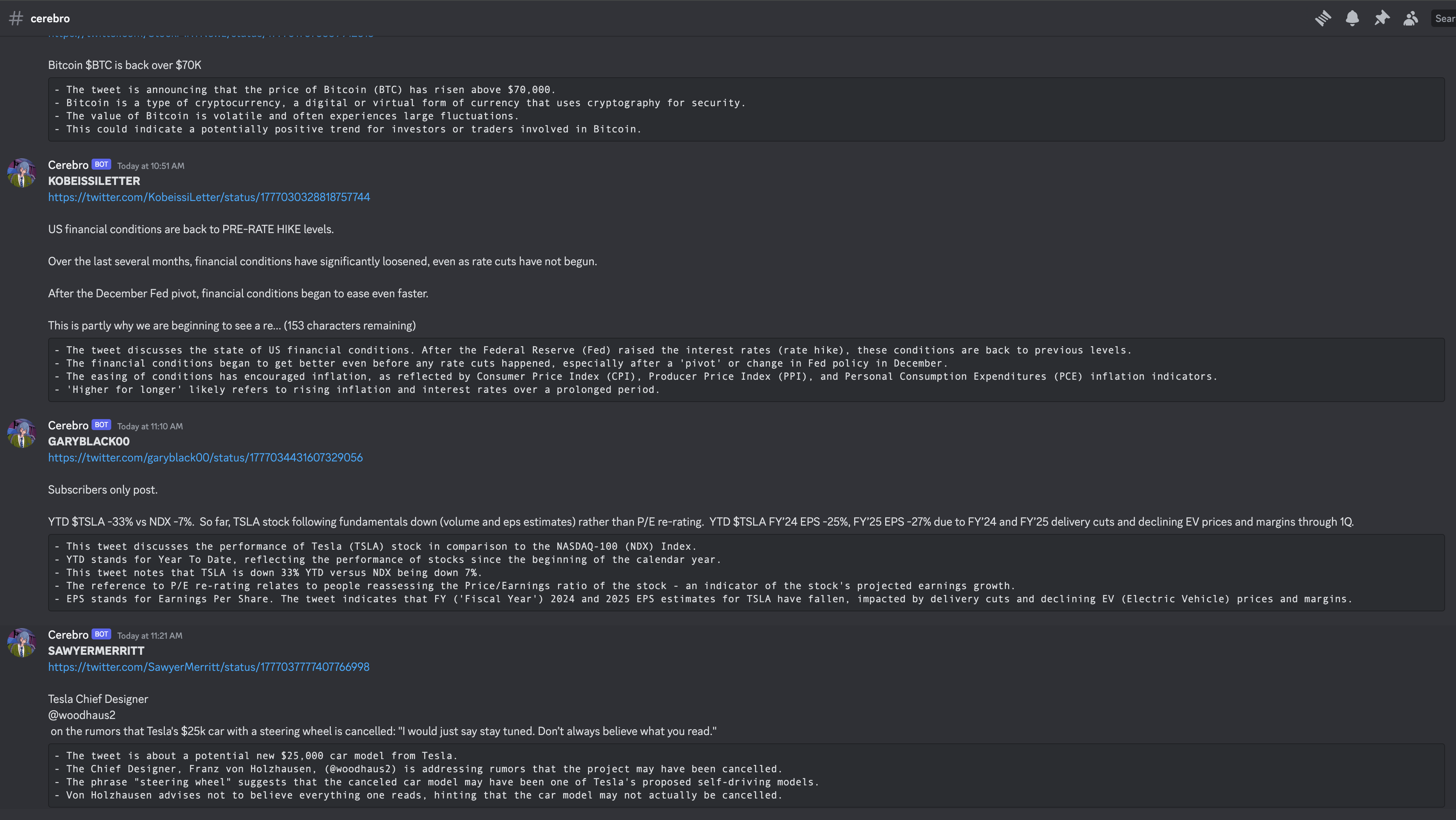Click the channel hashtag icon beside cerebro

click(16, 18)
